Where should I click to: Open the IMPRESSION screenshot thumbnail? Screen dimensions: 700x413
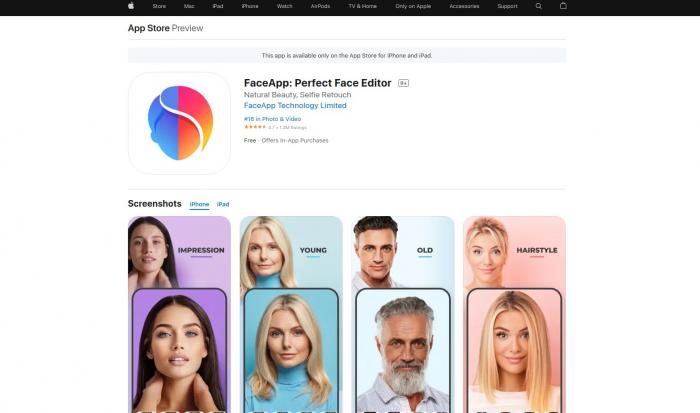[179, 314]
